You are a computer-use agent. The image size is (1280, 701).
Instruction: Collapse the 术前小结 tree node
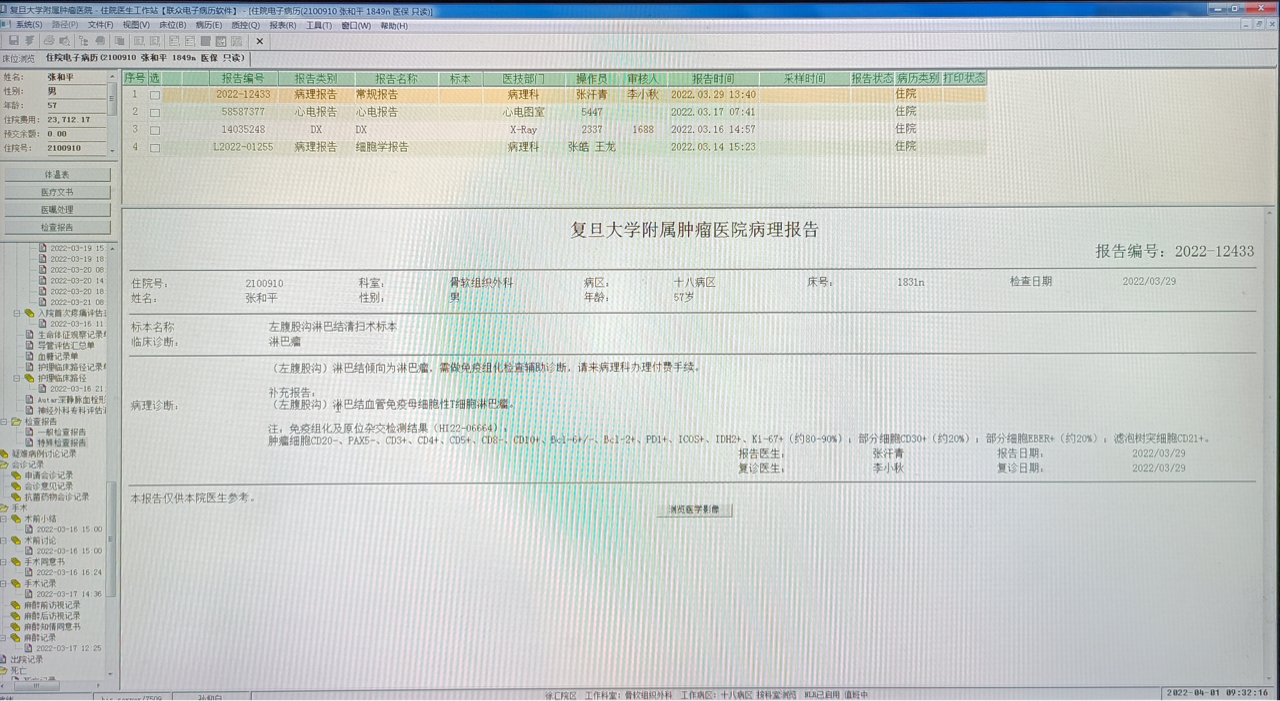4,519
